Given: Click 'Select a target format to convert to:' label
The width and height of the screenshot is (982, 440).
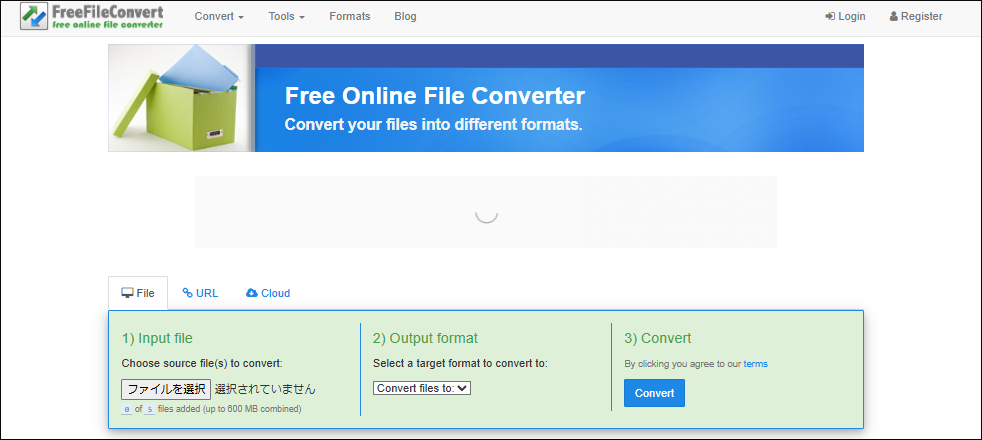Looking at the screenshot, I should click(460, 363).
